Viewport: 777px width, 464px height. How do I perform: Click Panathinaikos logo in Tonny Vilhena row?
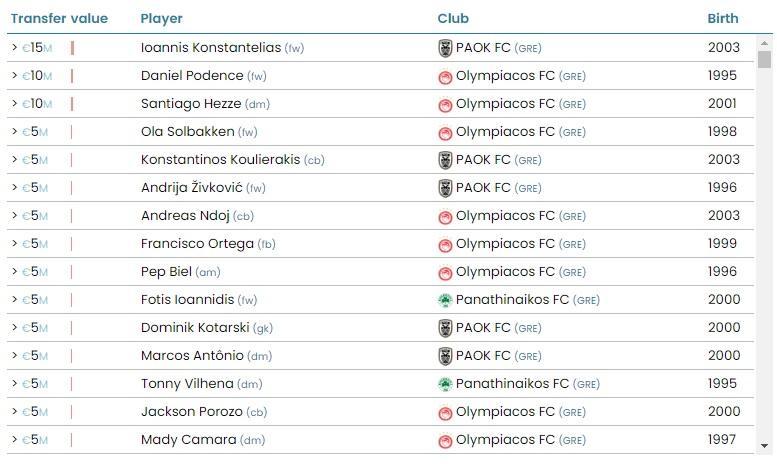coord(445,384)
